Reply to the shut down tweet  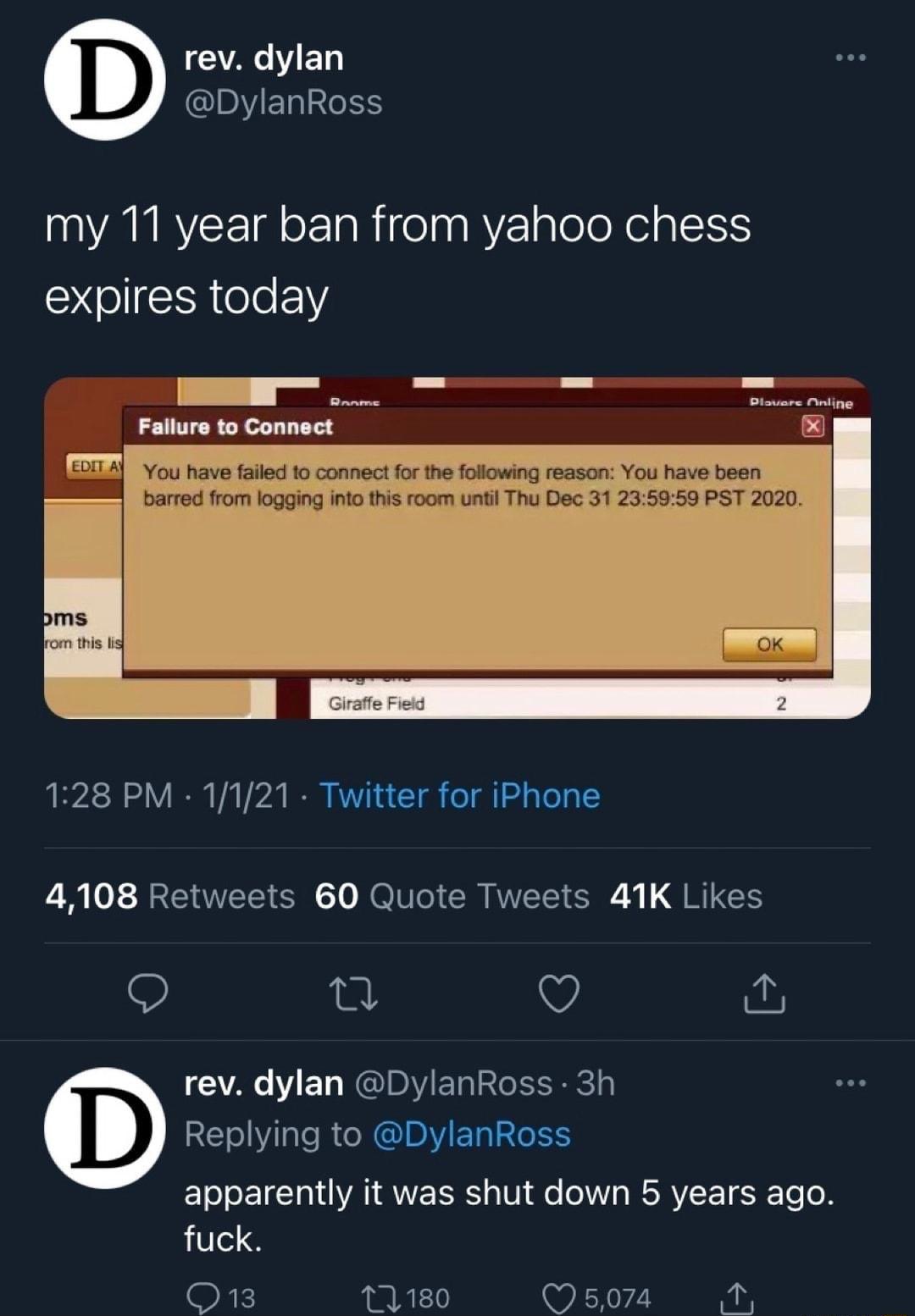(x=203, y=1298)
